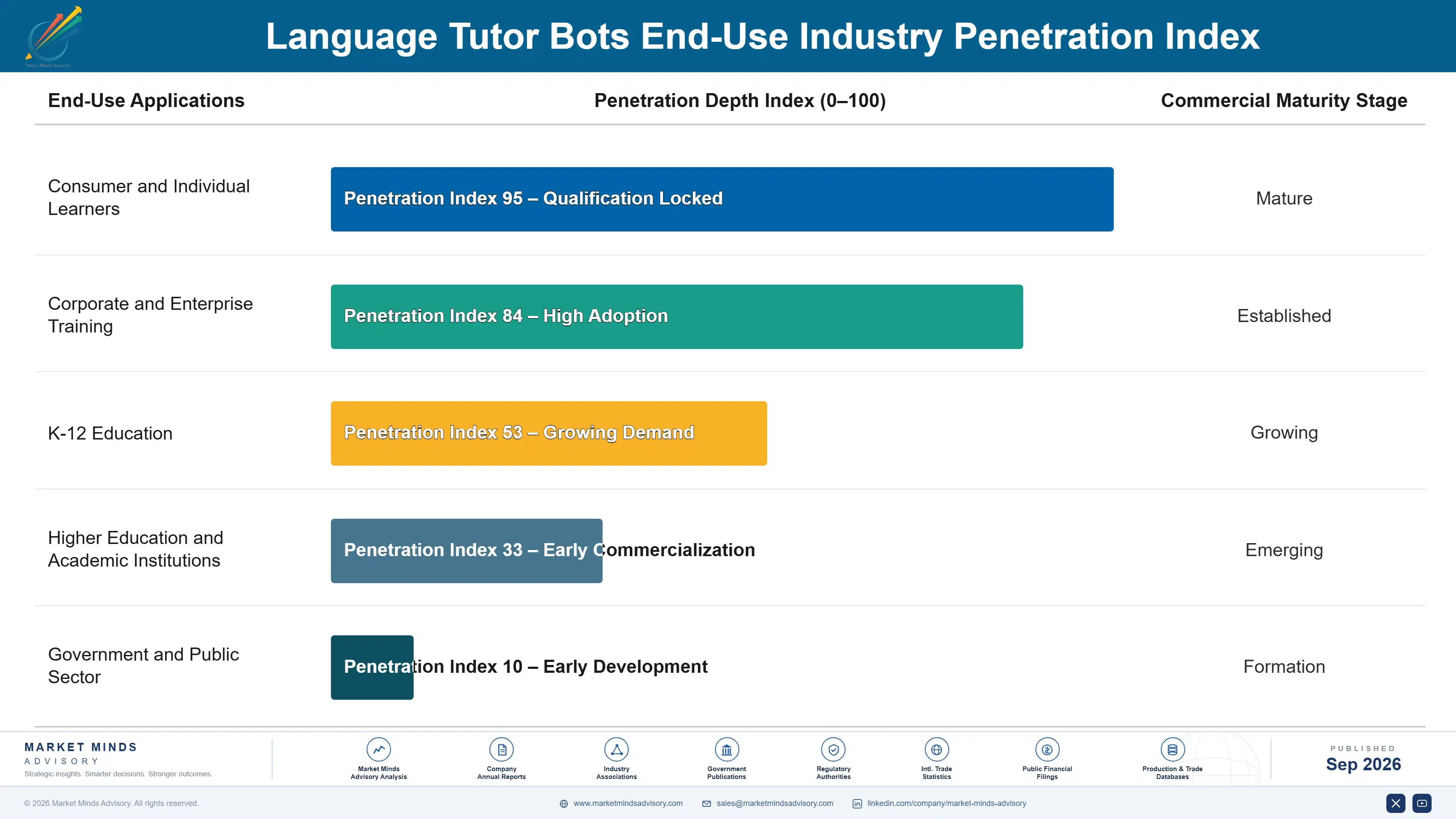Image resolution: width=1456 pixels, height=819 pixels.
Task: Click the Intl. Trade Statistics globe icon
Action: tap(937, 749)
